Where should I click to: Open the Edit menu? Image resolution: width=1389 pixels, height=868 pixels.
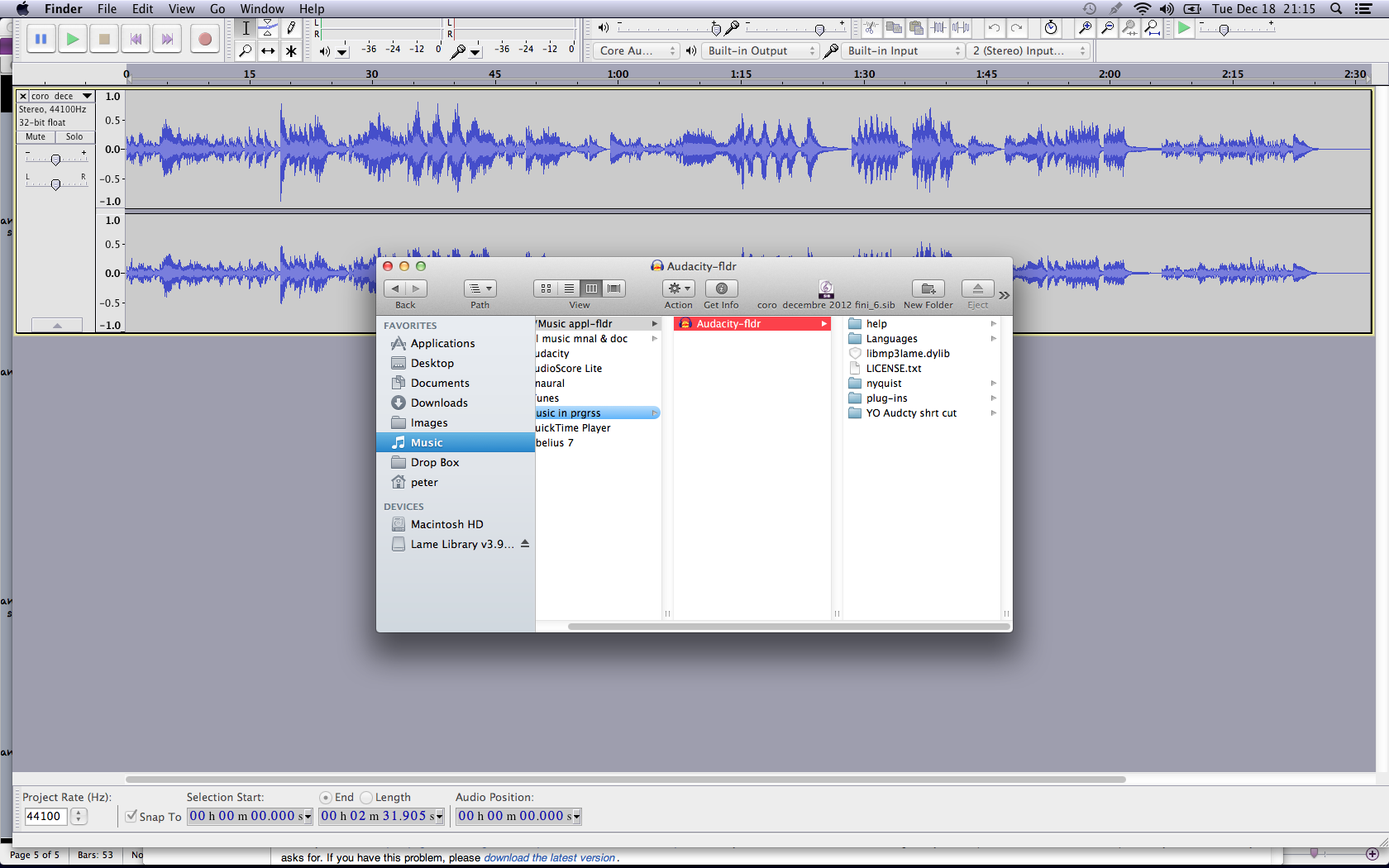143,9
